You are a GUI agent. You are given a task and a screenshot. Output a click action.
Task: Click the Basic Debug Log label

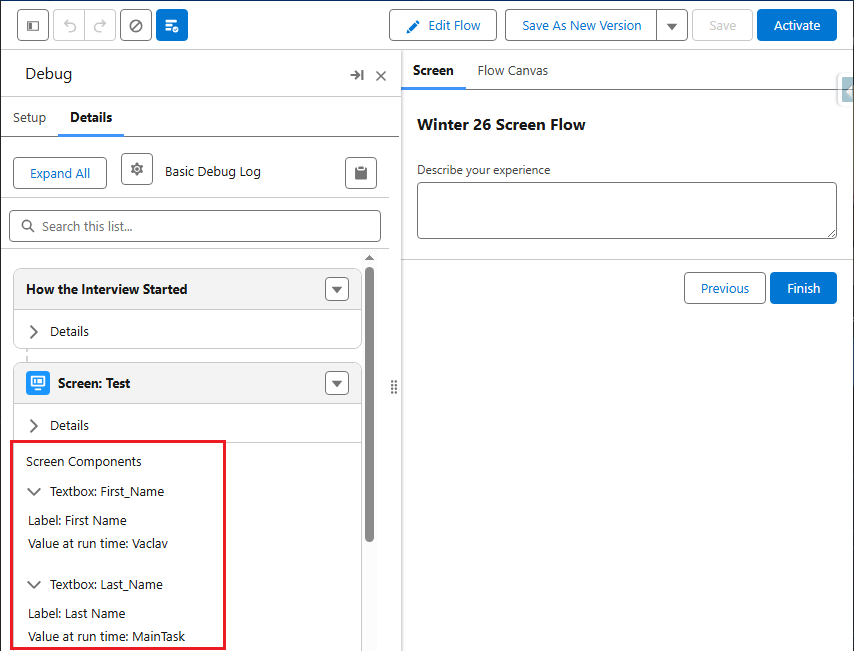click(x=213, y=172)
